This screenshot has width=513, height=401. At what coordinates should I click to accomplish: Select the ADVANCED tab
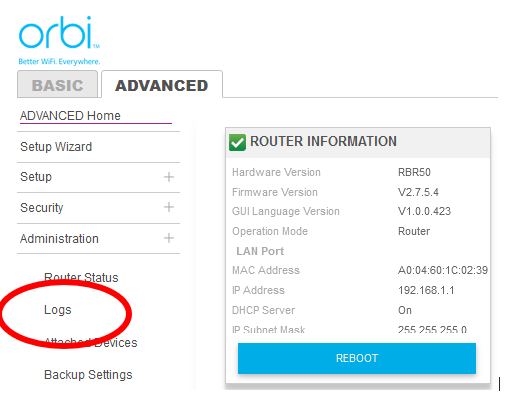click(162, 84)
